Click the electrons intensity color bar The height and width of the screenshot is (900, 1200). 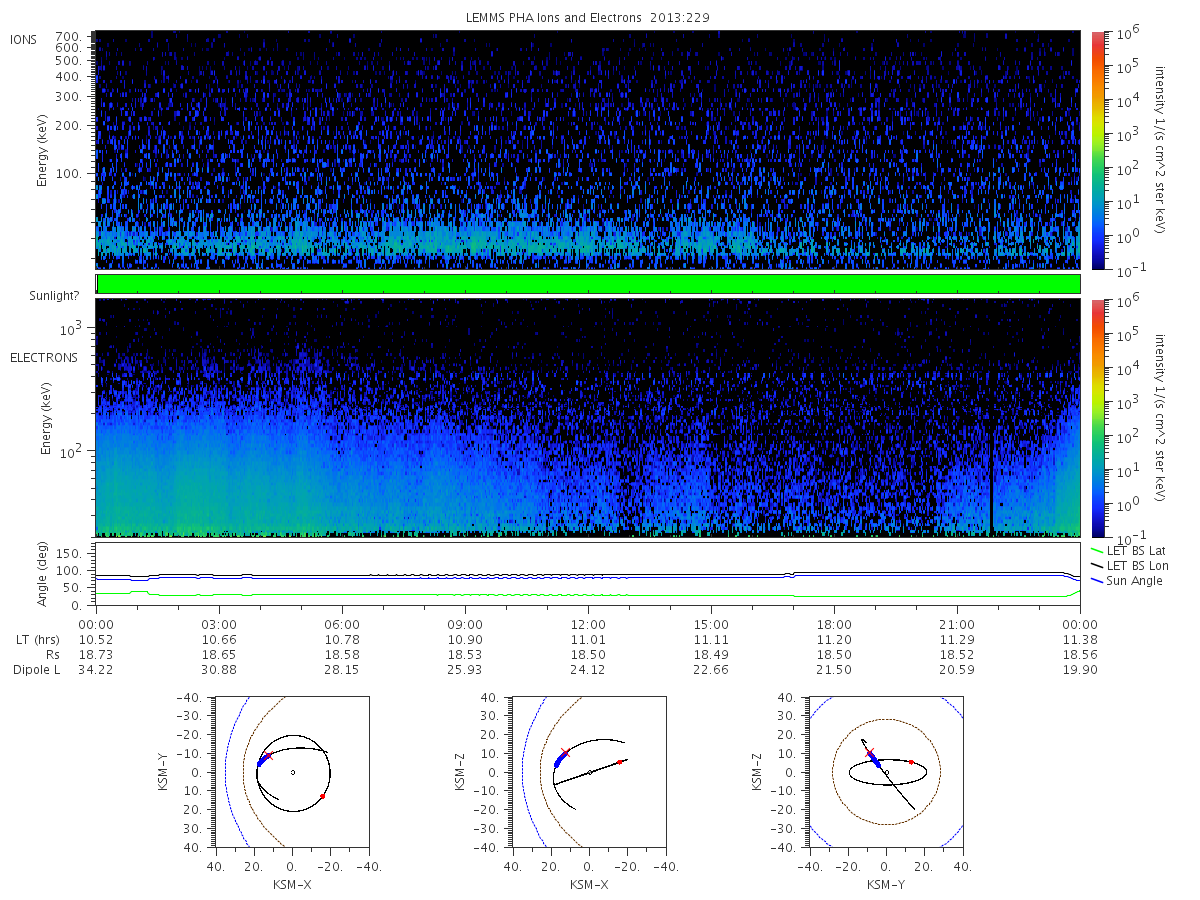[x=1097, y=418]
